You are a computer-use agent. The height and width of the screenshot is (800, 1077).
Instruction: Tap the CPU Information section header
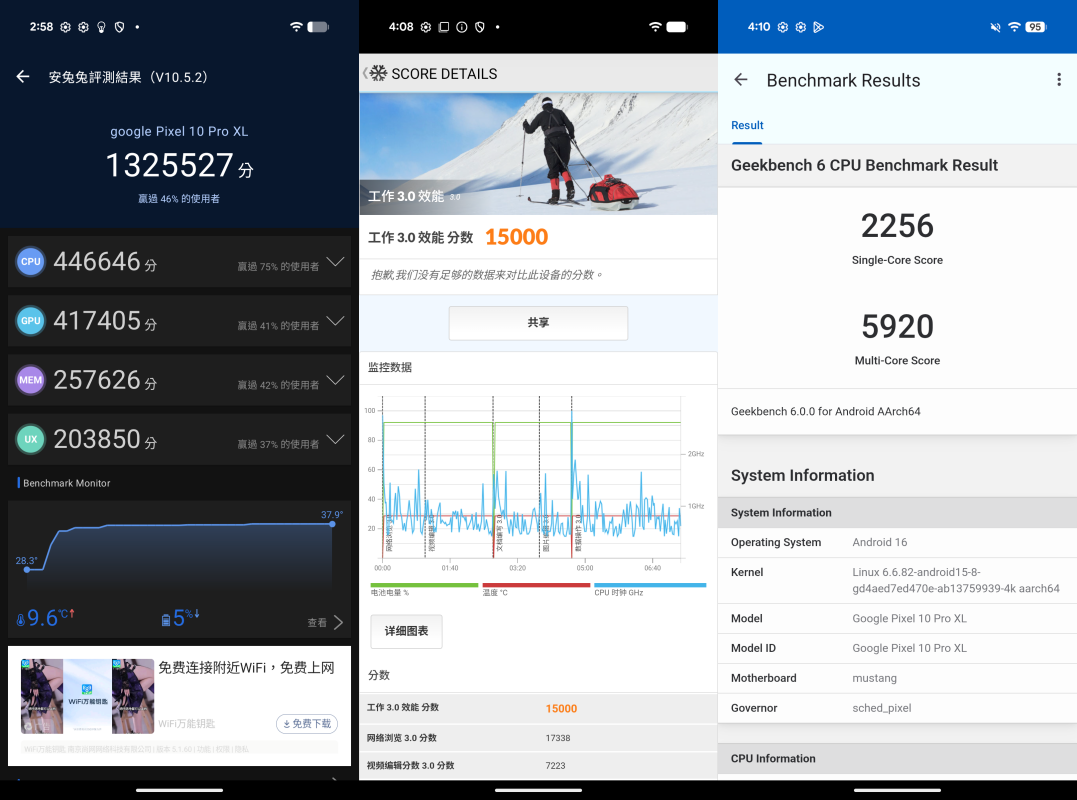pyautogui.click(x=897, y=759)
